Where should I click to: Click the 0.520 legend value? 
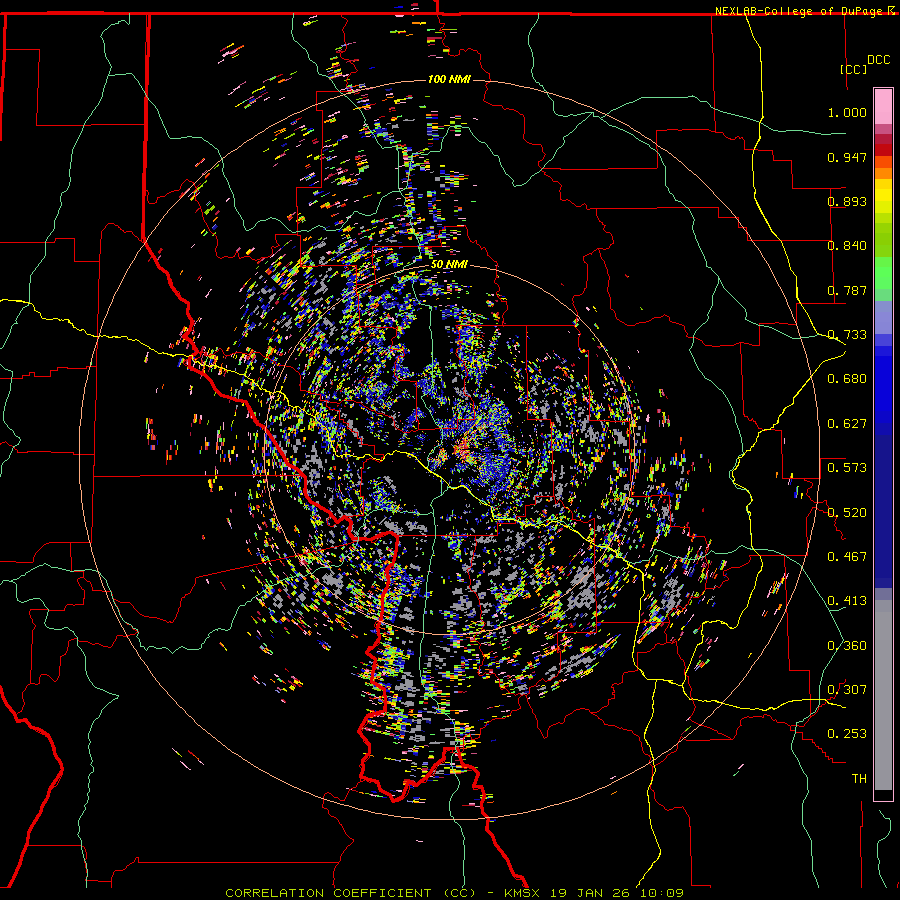[x=847, y=513]
